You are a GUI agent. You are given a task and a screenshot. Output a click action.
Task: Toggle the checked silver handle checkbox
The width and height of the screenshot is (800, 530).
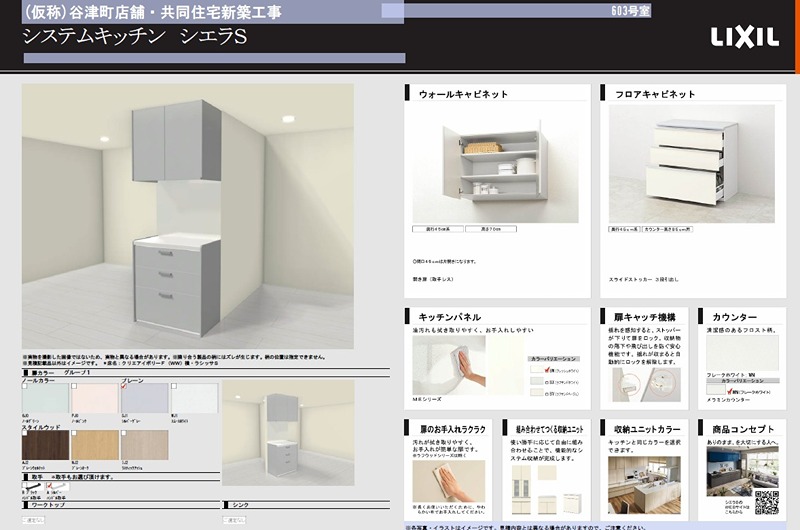click(x=49, y=485)
